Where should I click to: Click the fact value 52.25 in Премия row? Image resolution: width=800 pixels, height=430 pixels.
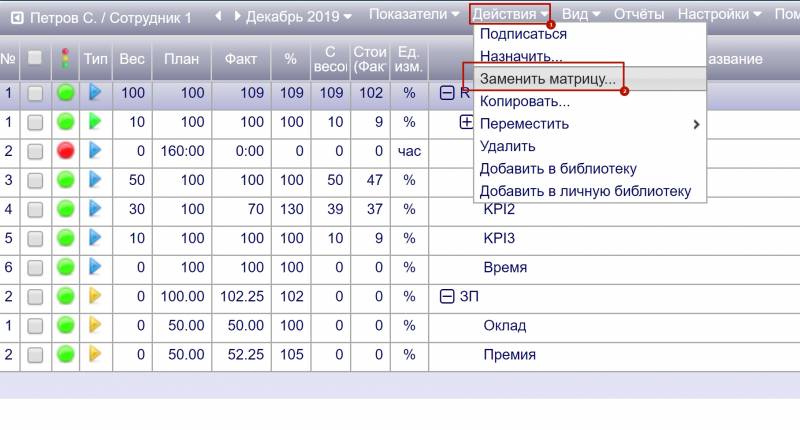click(245, 355)
